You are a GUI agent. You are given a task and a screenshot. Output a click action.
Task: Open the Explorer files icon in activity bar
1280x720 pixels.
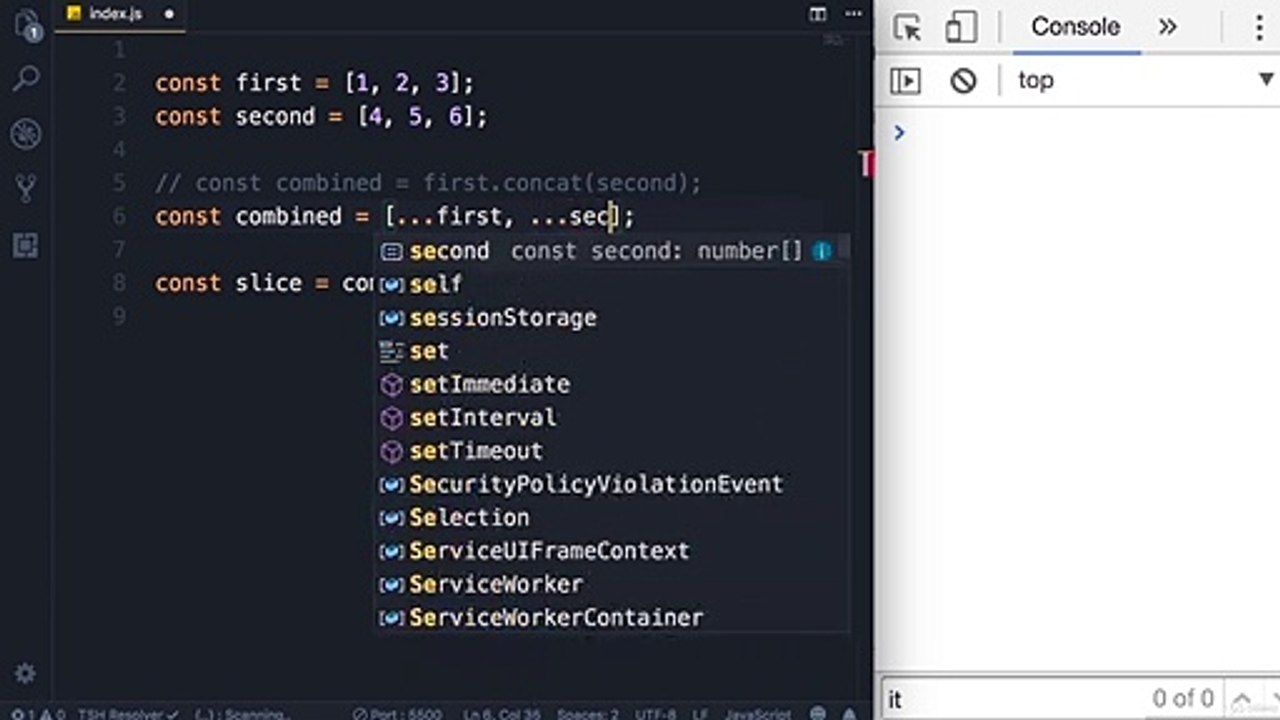27,24
